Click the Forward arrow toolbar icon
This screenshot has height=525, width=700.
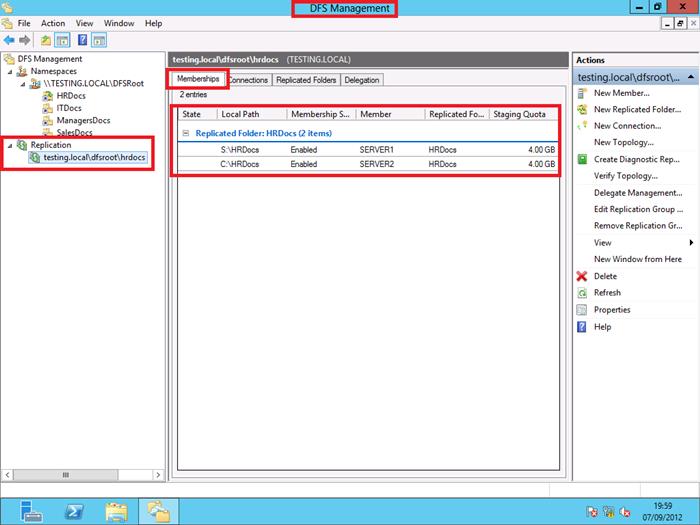(x=25, y=41)
